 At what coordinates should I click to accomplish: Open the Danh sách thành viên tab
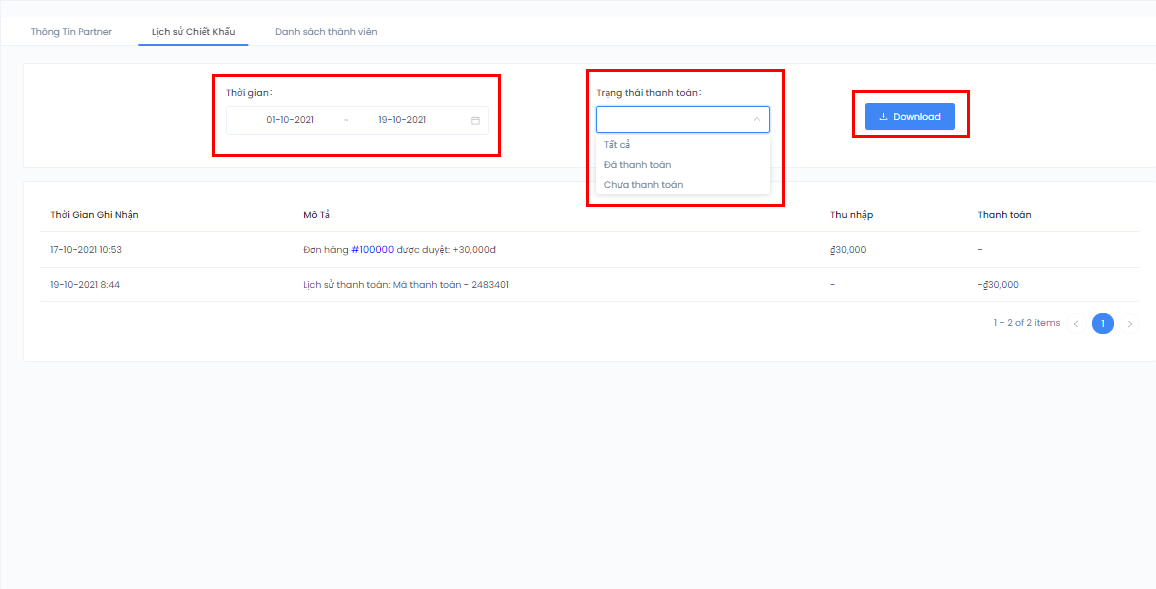click(326, 32)
